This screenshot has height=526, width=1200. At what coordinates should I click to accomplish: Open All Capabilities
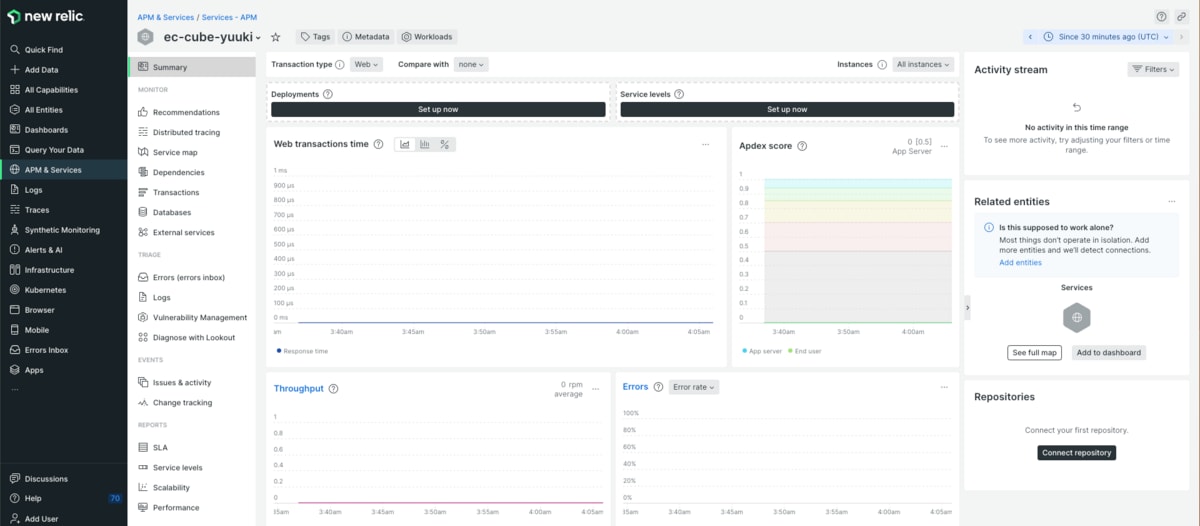(x=51, y=90)
